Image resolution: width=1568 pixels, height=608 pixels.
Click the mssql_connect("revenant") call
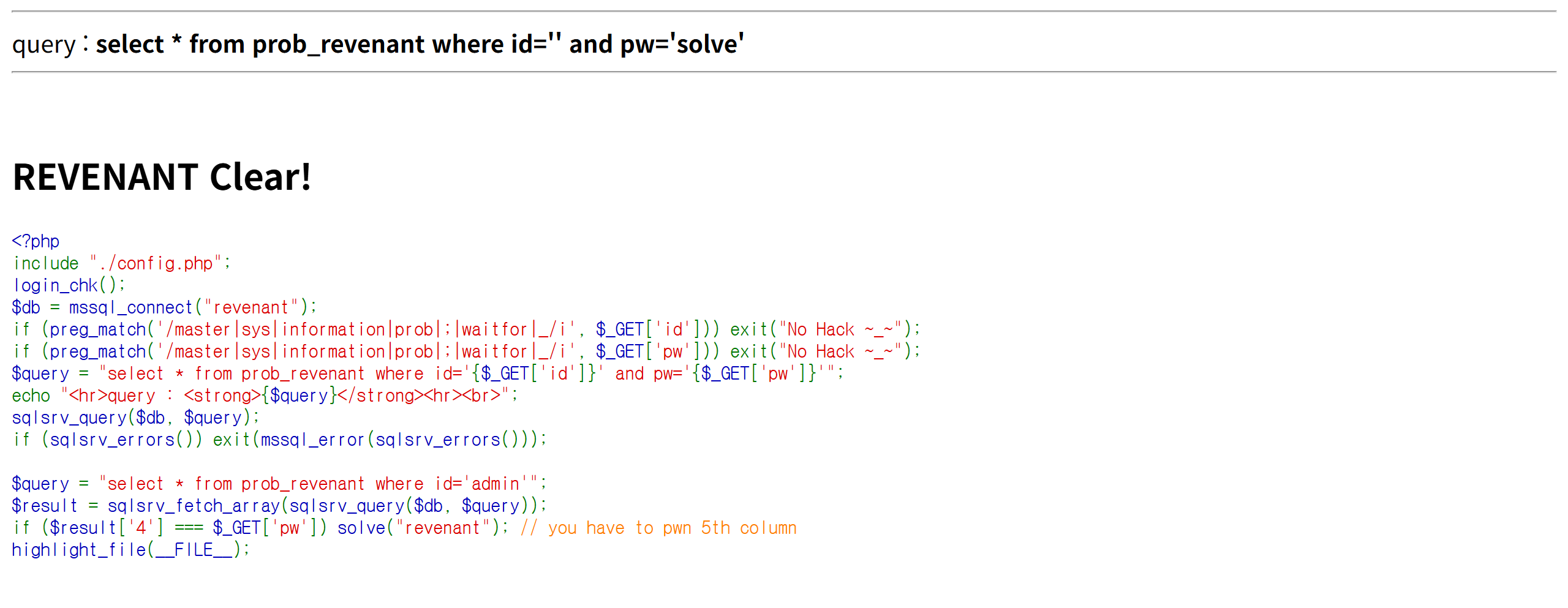192,307
